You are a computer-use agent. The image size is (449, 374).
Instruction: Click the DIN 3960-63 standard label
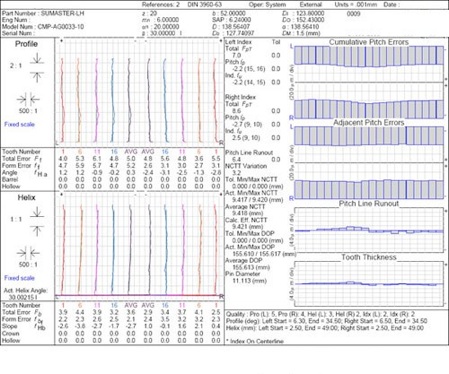point(204,5)
